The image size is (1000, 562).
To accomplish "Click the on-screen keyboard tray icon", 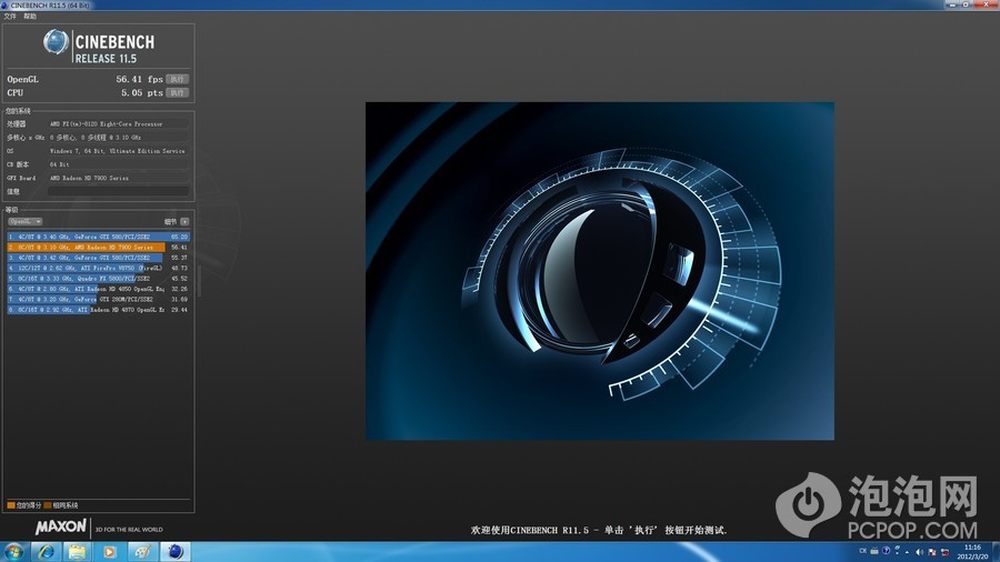I will pyautogui.click(x=874, y=551).
